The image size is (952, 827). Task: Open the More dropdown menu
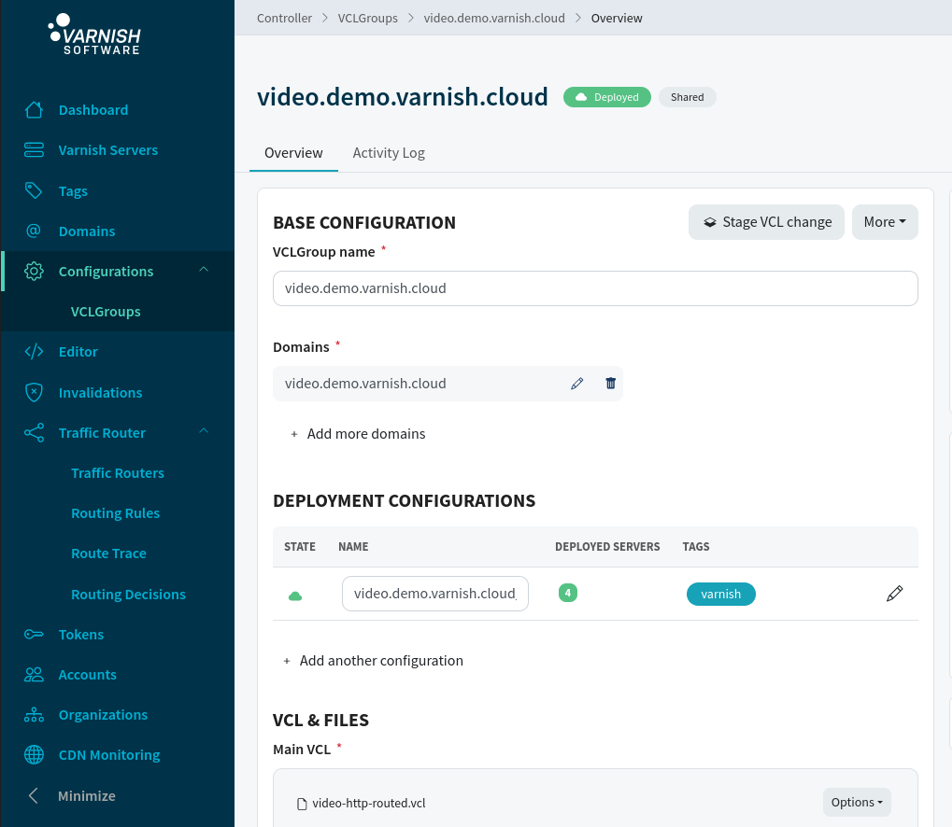point(884,222)
